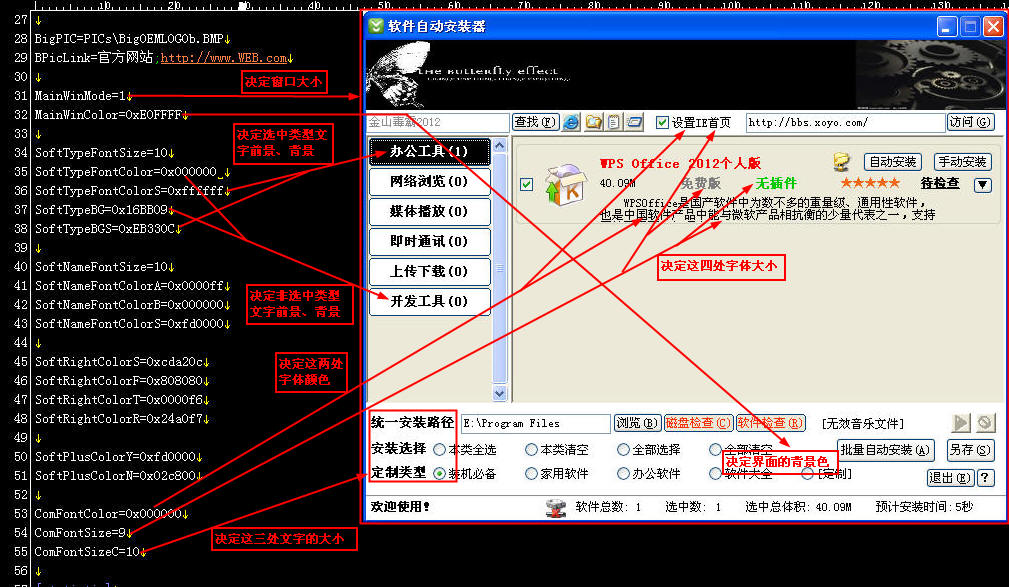The image size is (1009, 587).
Task: Click the 浏览(B) browse button
Action: 636,423
